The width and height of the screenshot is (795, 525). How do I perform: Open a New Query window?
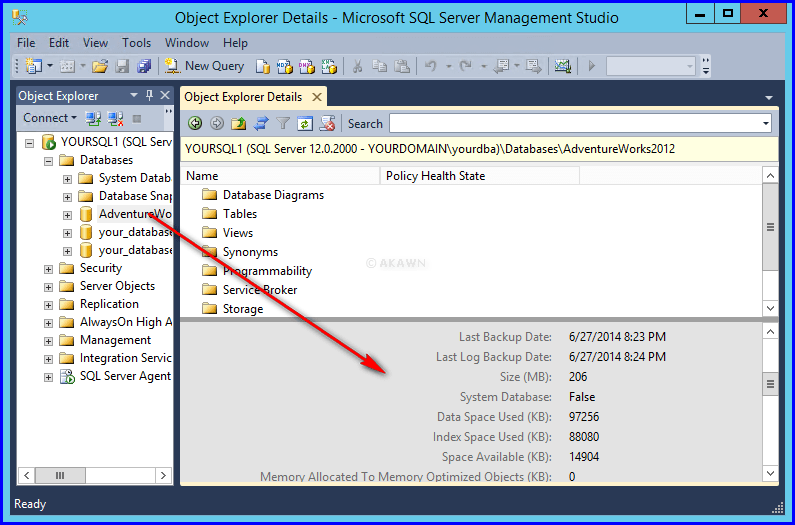click(x=205, y=66)
